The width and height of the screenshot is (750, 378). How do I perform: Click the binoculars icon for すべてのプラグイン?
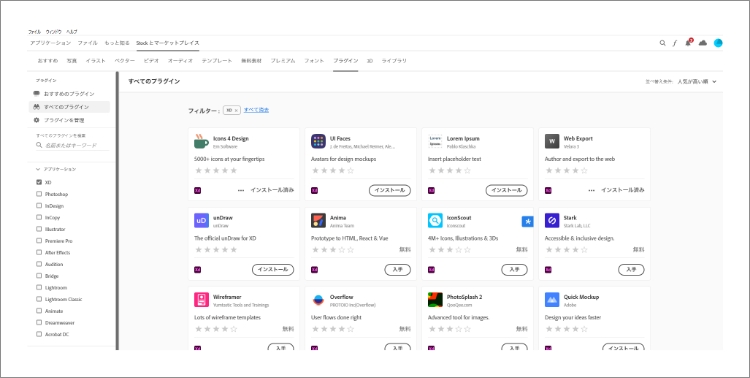36,107
